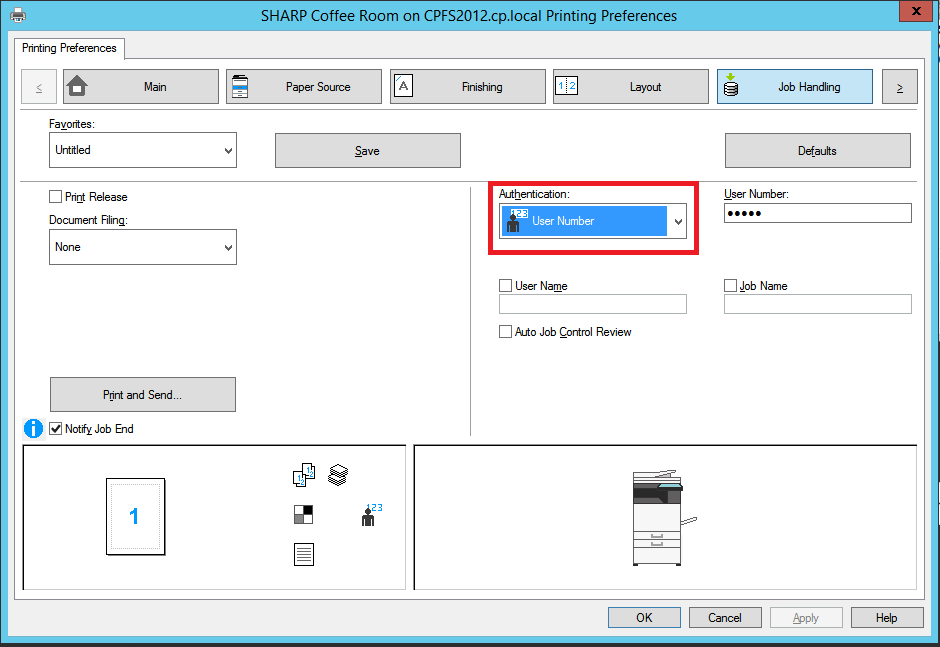Select the Job Handling tab
This screenshot has width=940, height=647.
795,87
